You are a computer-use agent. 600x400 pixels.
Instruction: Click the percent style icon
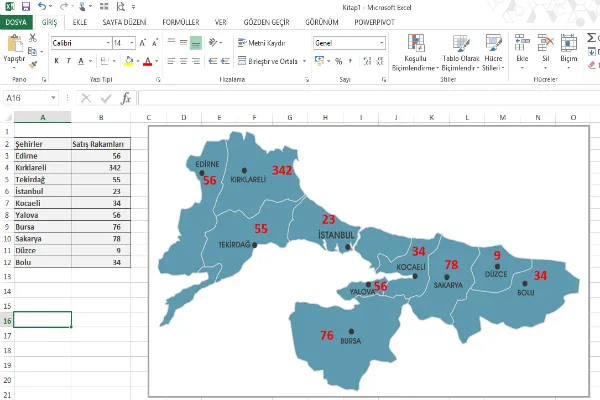(339, 61)
